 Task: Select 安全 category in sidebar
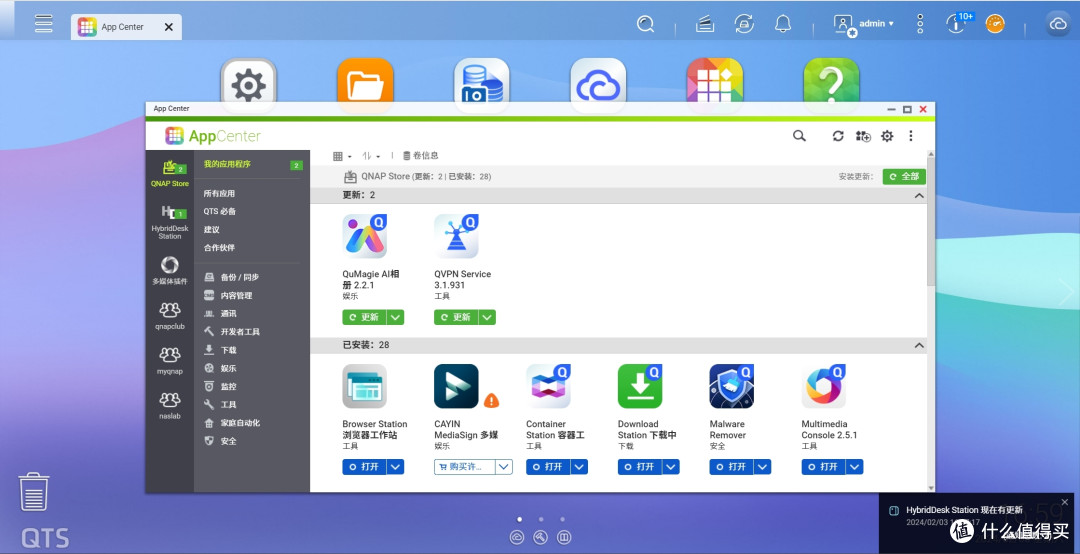coord(220,441)
